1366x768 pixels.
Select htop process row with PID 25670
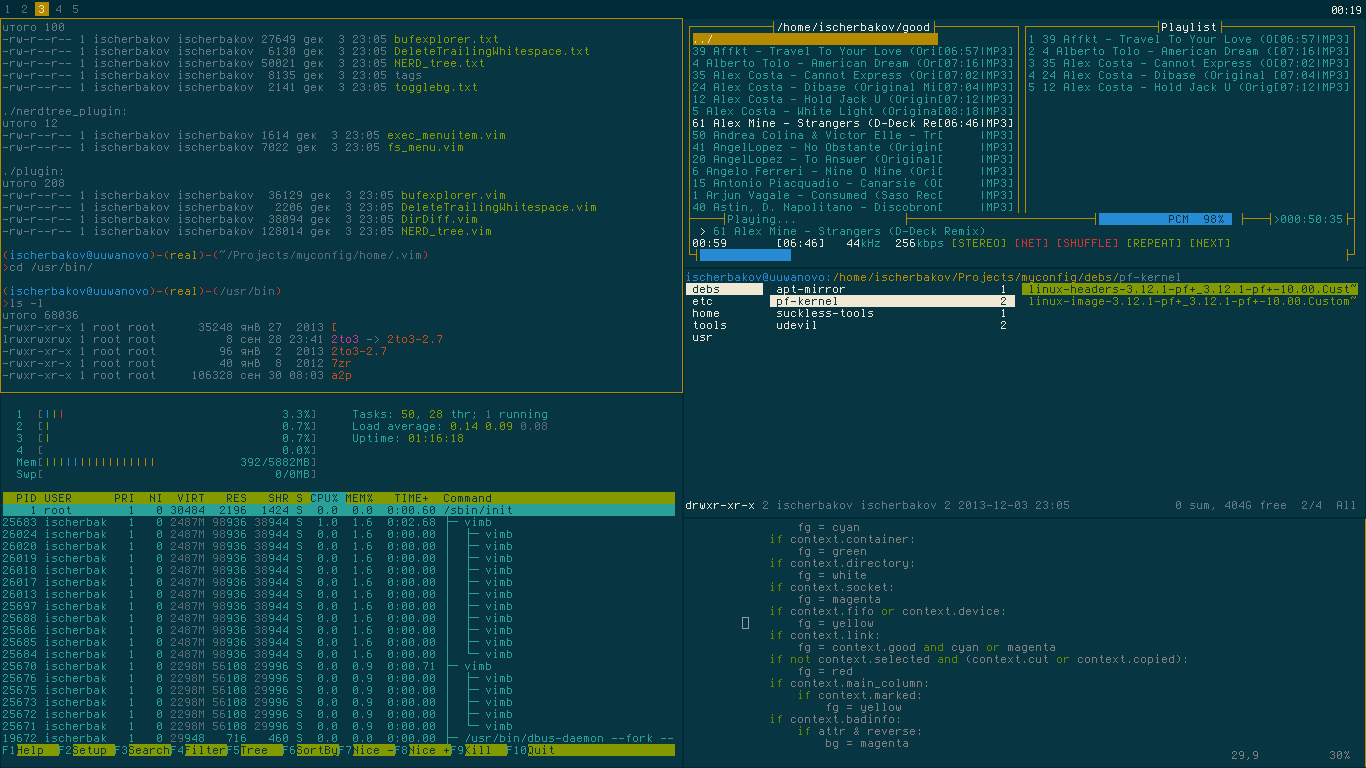coord(339,666)
